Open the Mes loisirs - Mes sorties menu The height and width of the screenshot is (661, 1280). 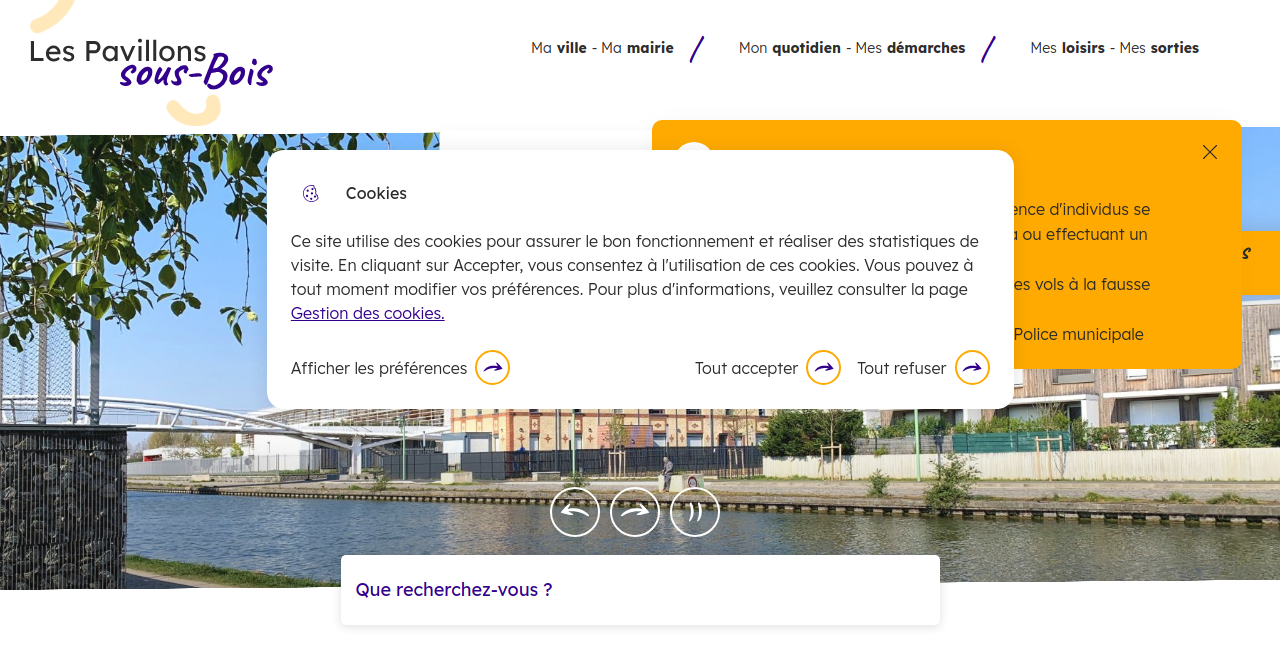pyautogui.click(x=1114, y=47)
